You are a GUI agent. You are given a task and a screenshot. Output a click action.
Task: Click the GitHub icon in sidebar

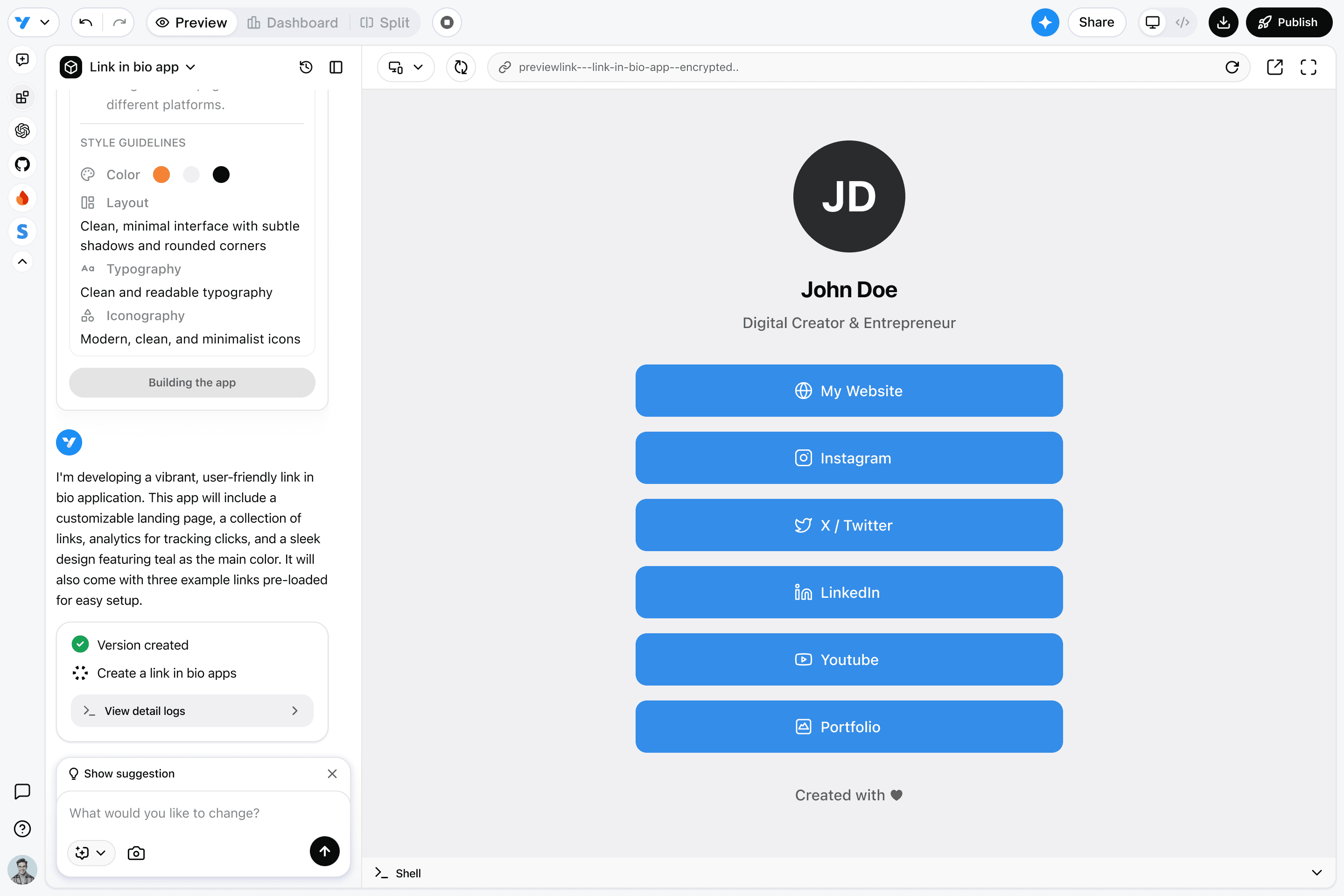tap(22, 165)
